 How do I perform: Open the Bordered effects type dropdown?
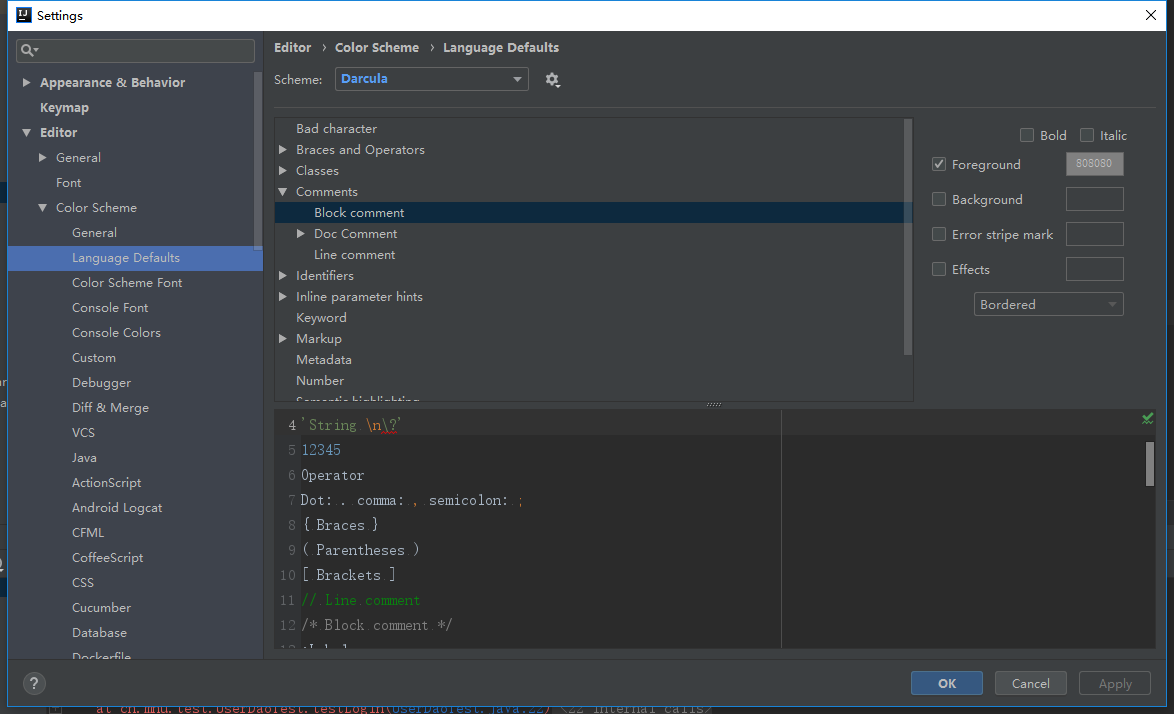pyautogui.click(x=1048, y=305)
